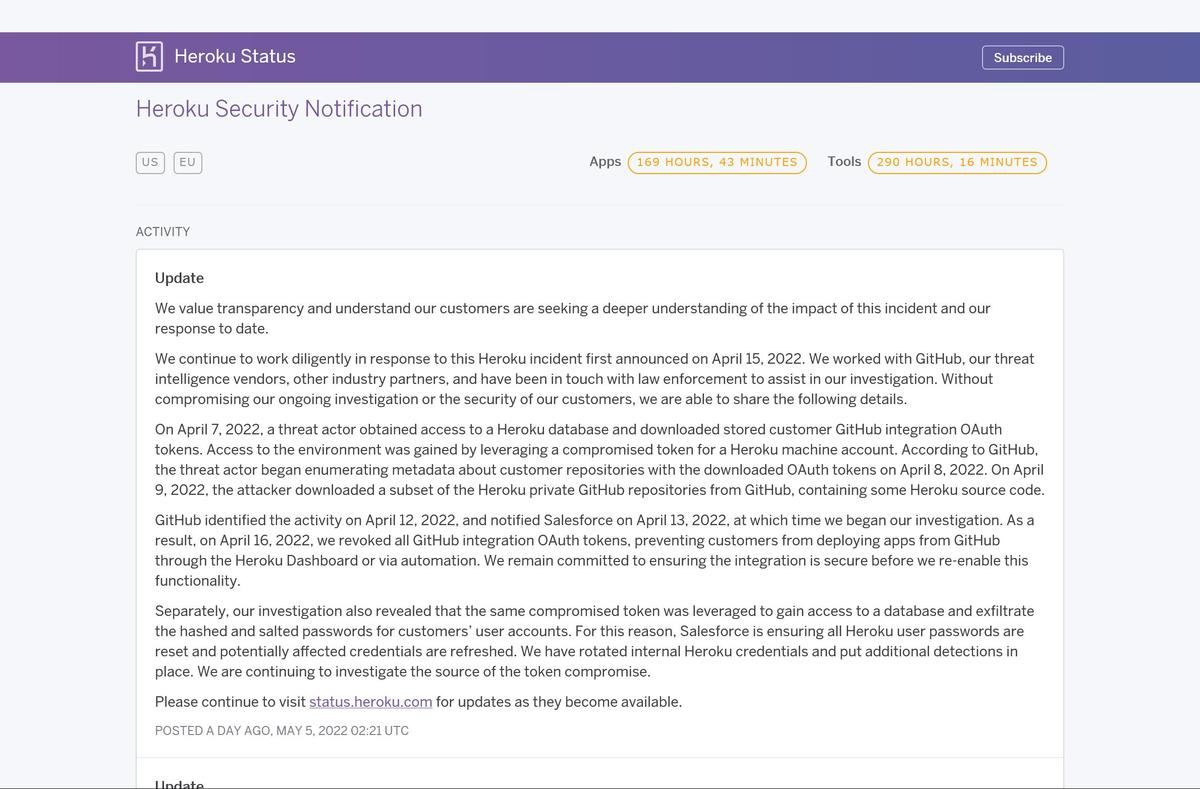
Task: Click the Heroku logo icon
Action: 149,56
